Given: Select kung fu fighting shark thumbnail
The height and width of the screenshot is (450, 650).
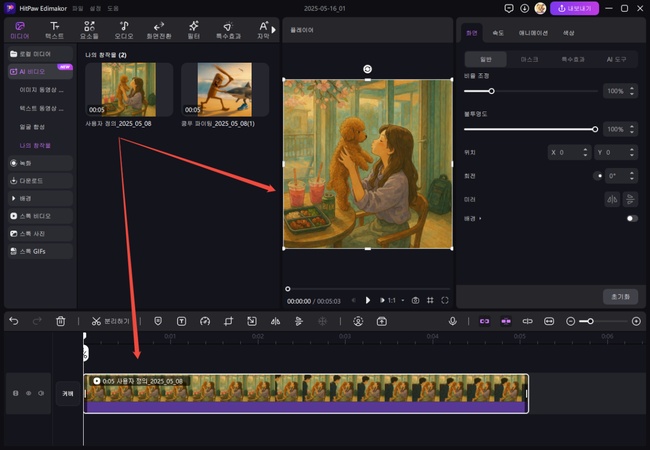Looking at the screenshot, I should click(x=225, y=90).
